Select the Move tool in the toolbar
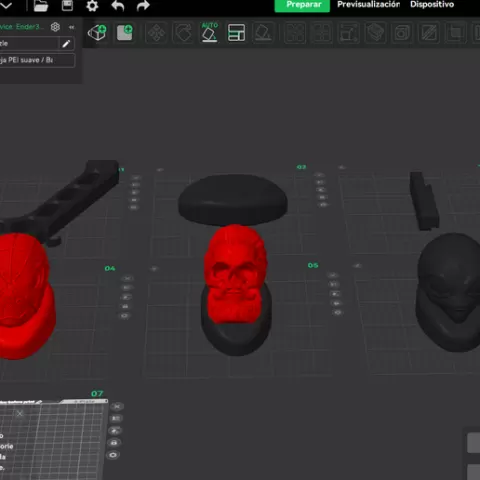Viewport: 480px width, 480px height. (156, 33)
